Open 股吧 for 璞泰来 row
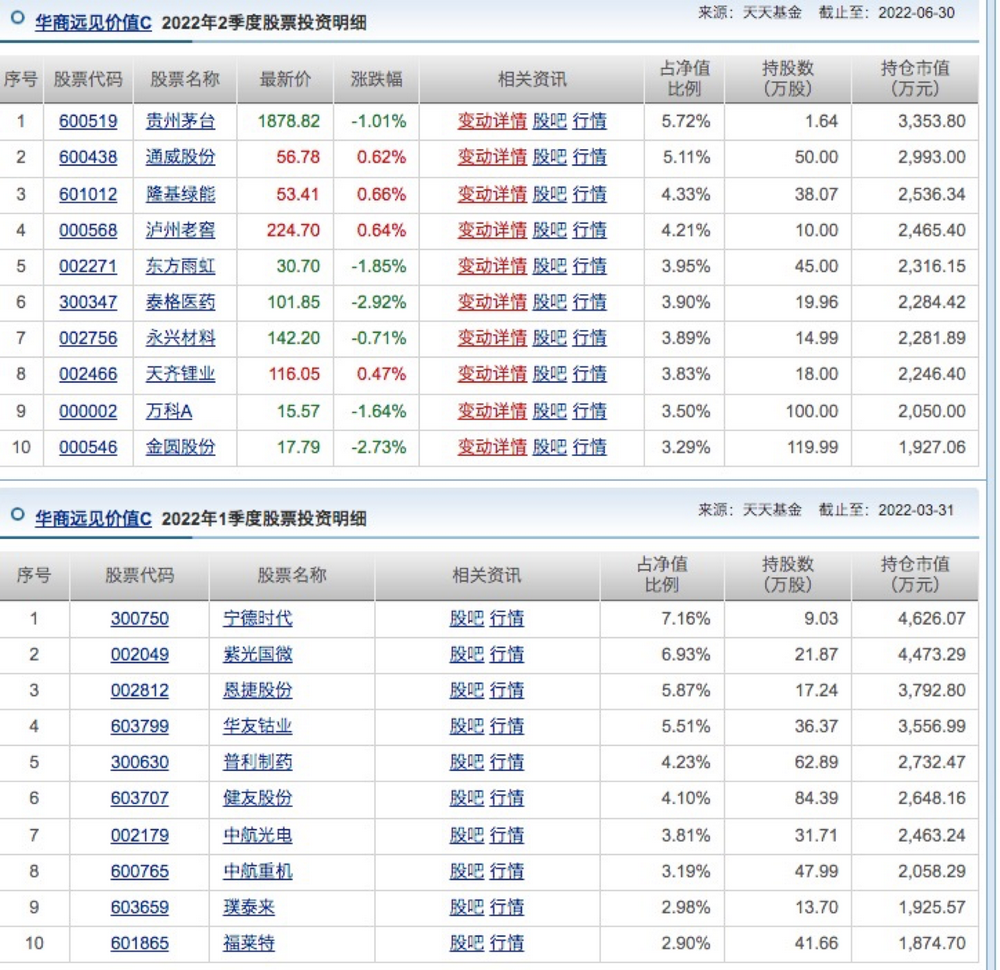 click(x=467, y=907)
